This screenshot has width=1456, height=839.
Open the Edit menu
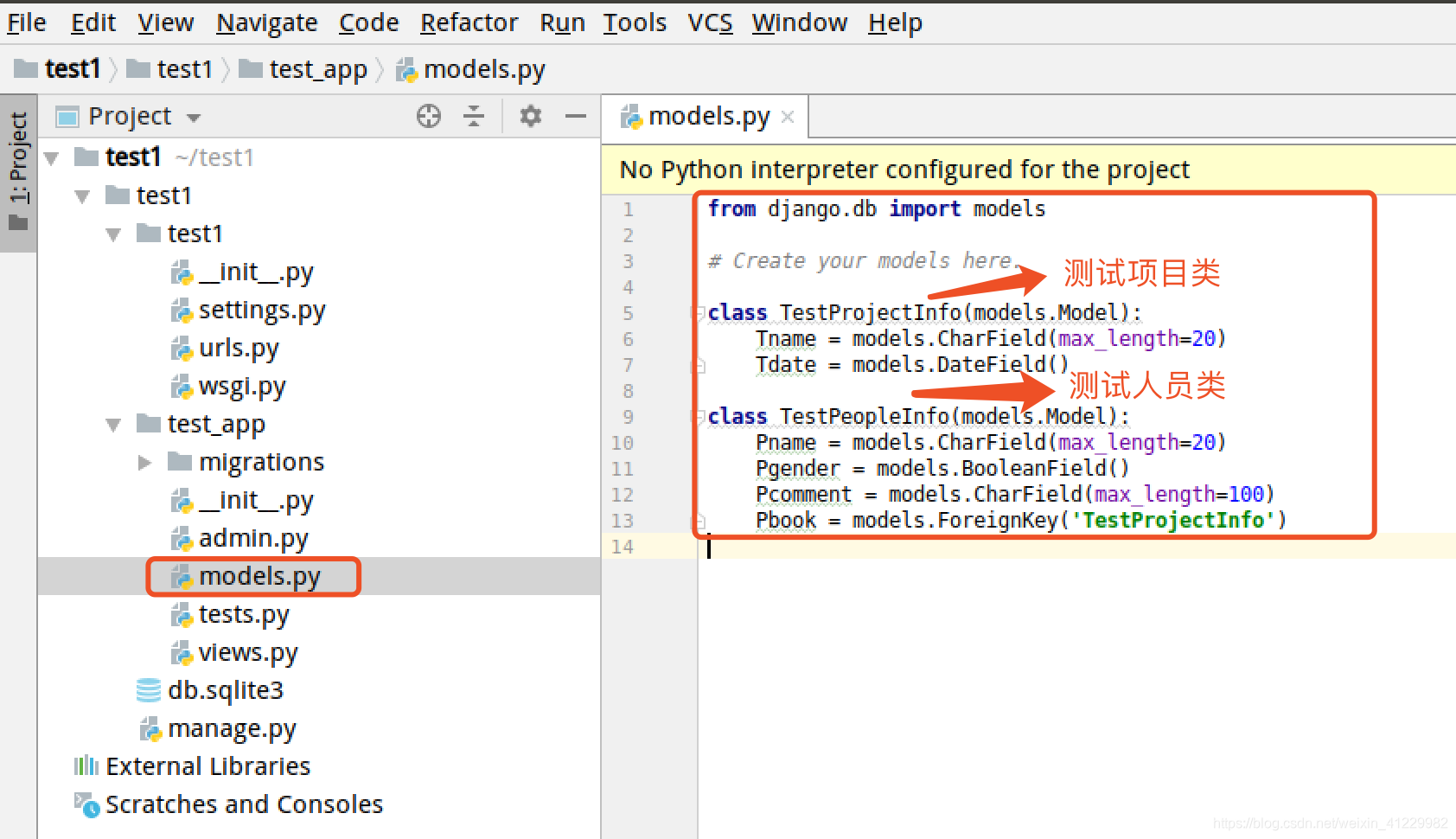point(93,22)
